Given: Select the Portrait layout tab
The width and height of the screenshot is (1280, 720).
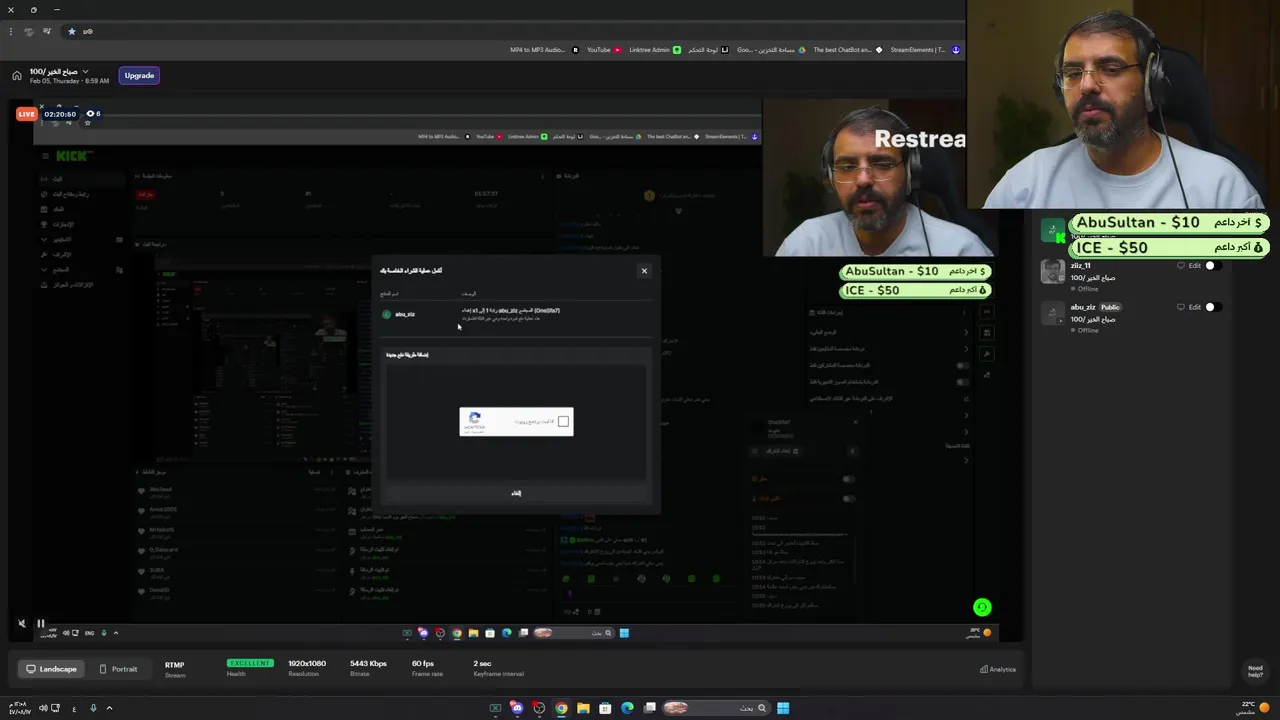Looking at the screenshot, I should coord(118,669).
